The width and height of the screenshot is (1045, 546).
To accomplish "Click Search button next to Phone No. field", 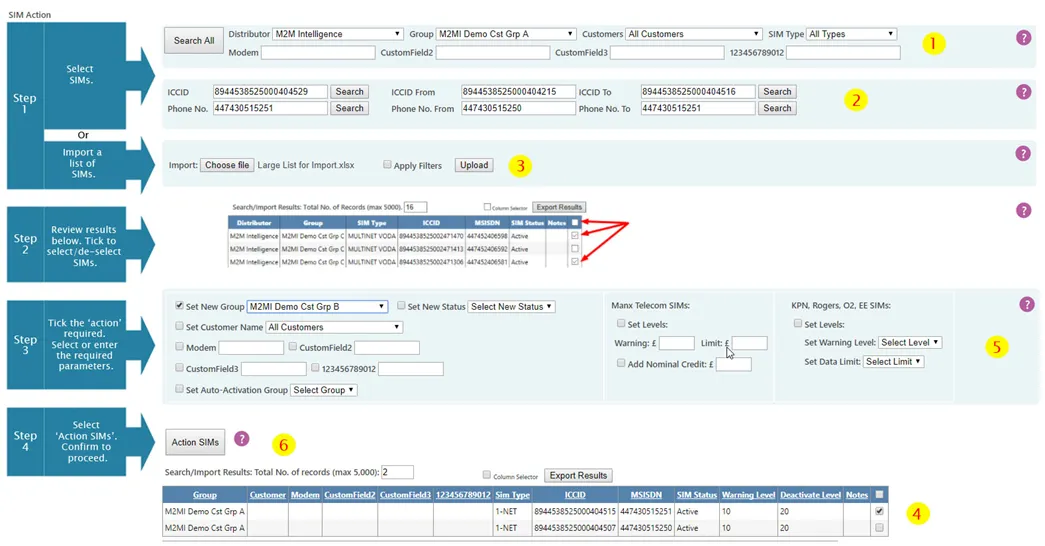I will pos(349,108).
